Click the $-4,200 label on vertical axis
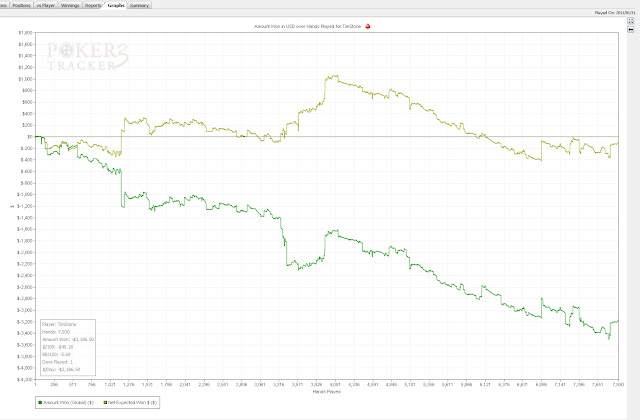Image resolution: width=640 pixels, height=420 pixels. click(24, 380)
